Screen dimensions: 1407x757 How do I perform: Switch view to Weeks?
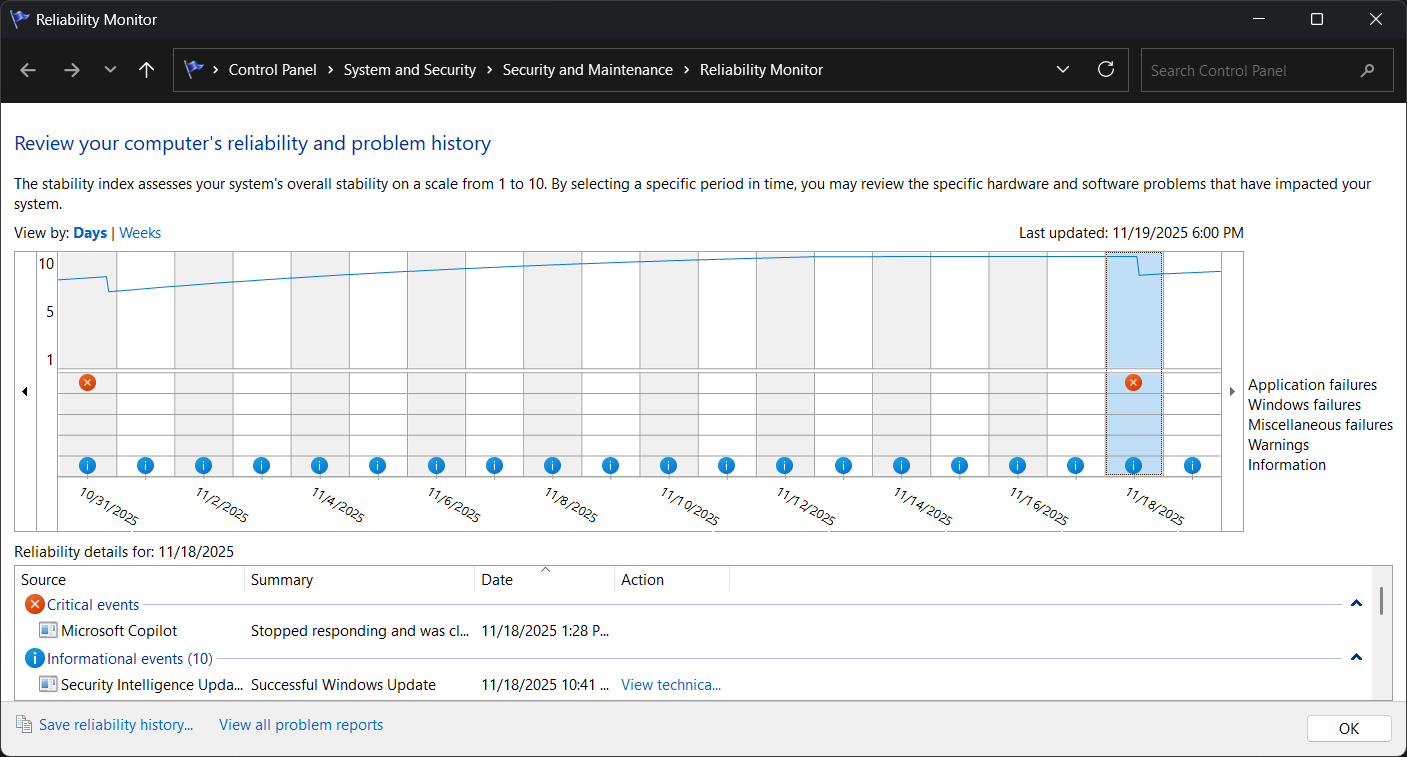coord(140,233)
